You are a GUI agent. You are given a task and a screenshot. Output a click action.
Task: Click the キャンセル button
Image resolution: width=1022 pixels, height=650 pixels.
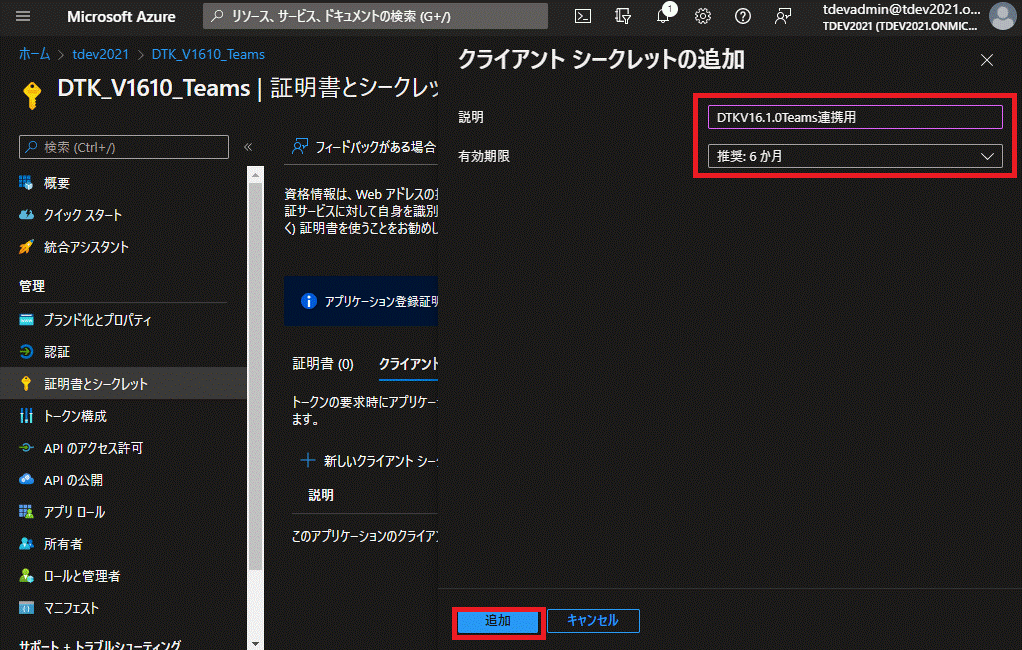(593, 621)
